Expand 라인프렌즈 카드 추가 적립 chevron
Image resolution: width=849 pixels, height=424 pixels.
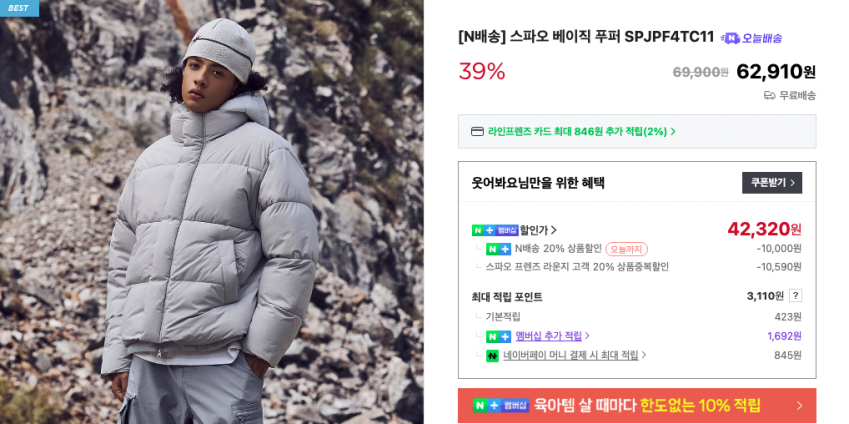(673, 132)
